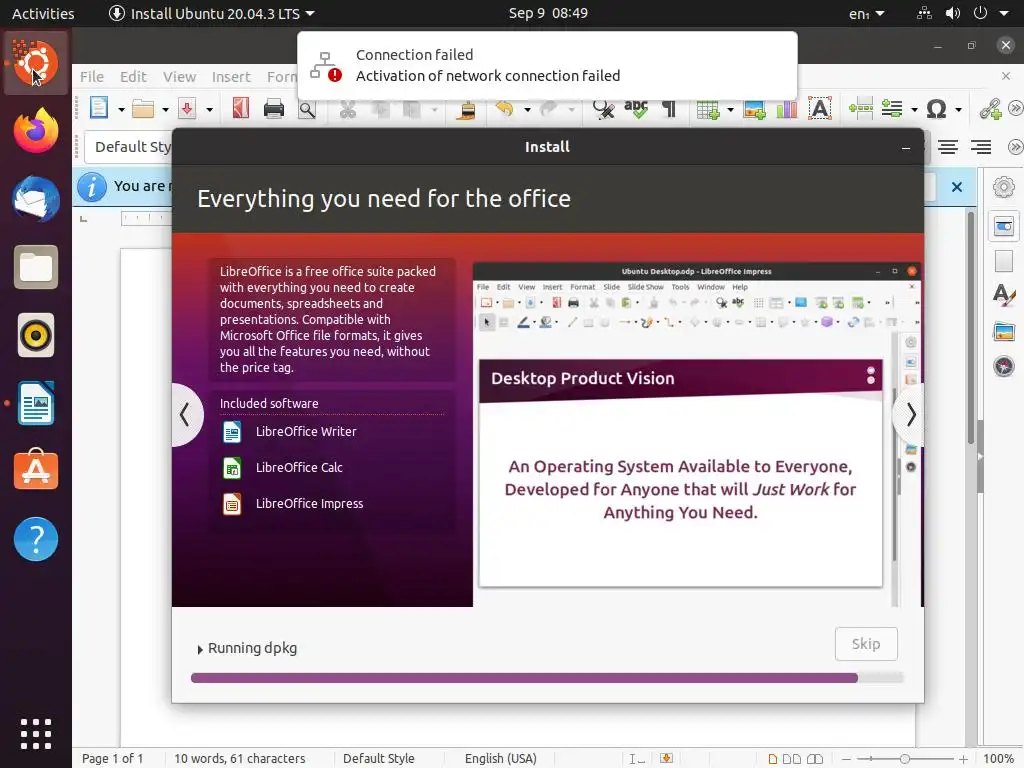Viewport: 1024px width, 768px height.
Task: Insert chart icon in Writer toolbar
Action: tap(787, 109)
